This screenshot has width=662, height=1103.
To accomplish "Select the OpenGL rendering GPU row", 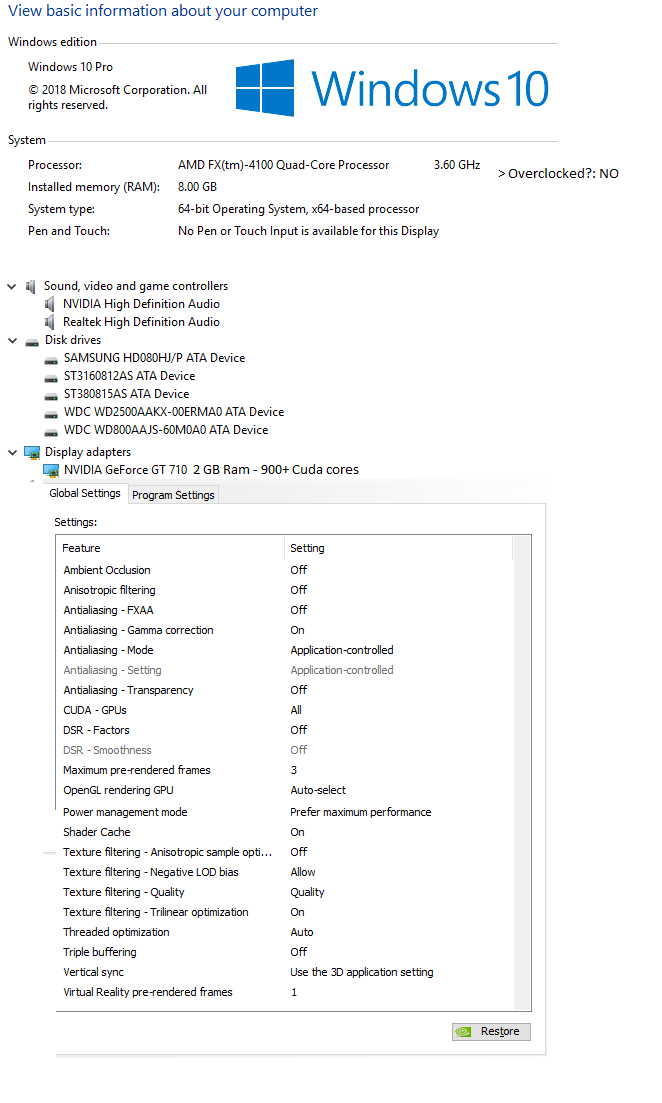I will click(x=285, y=790).
